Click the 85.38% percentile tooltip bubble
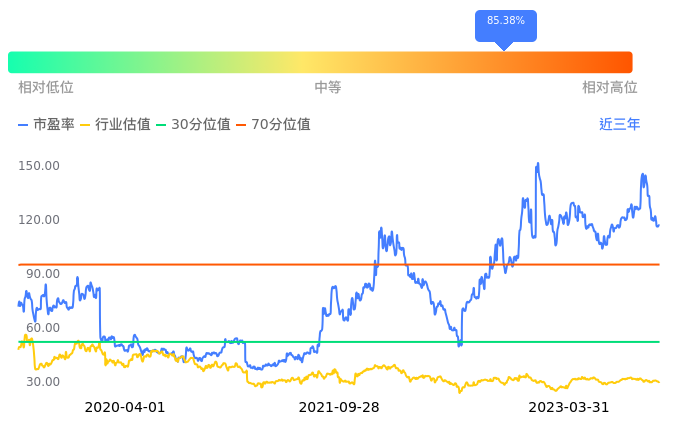 tap(505, 21)
